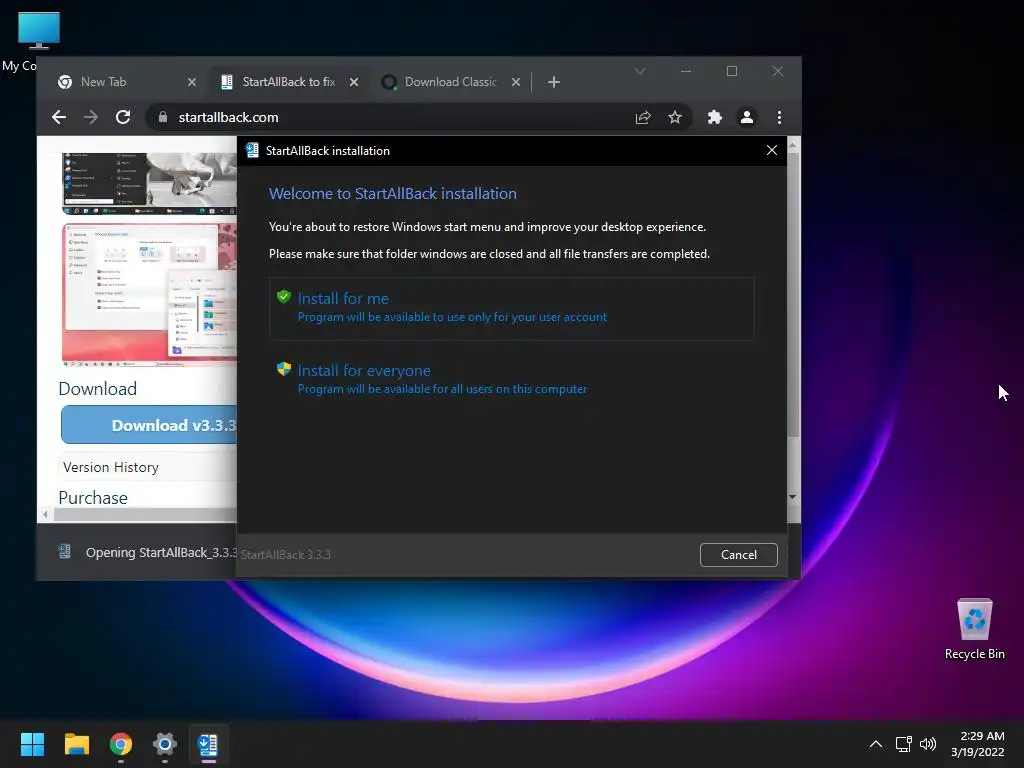1024x768 pixels.
Task: Click the dark taskbar screenshot thumbnail
Action: (150, 184)
